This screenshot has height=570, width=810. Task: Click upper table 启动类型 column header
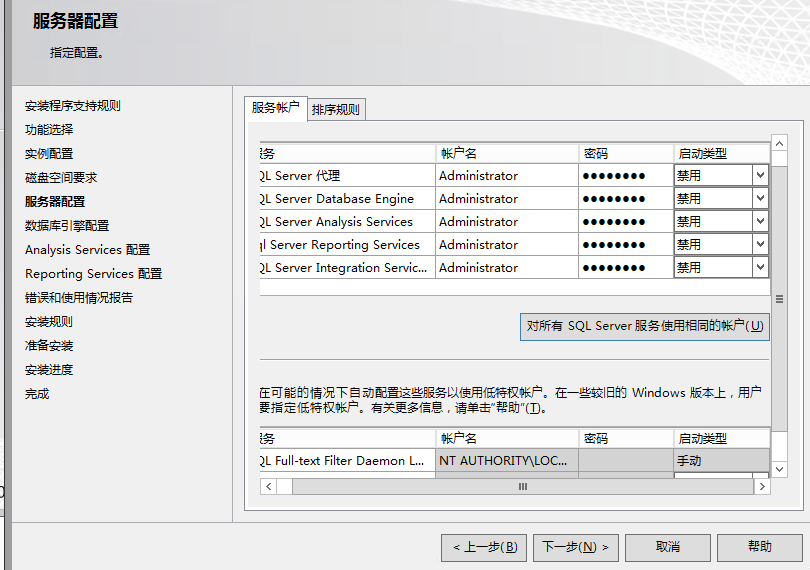[722, 153]
